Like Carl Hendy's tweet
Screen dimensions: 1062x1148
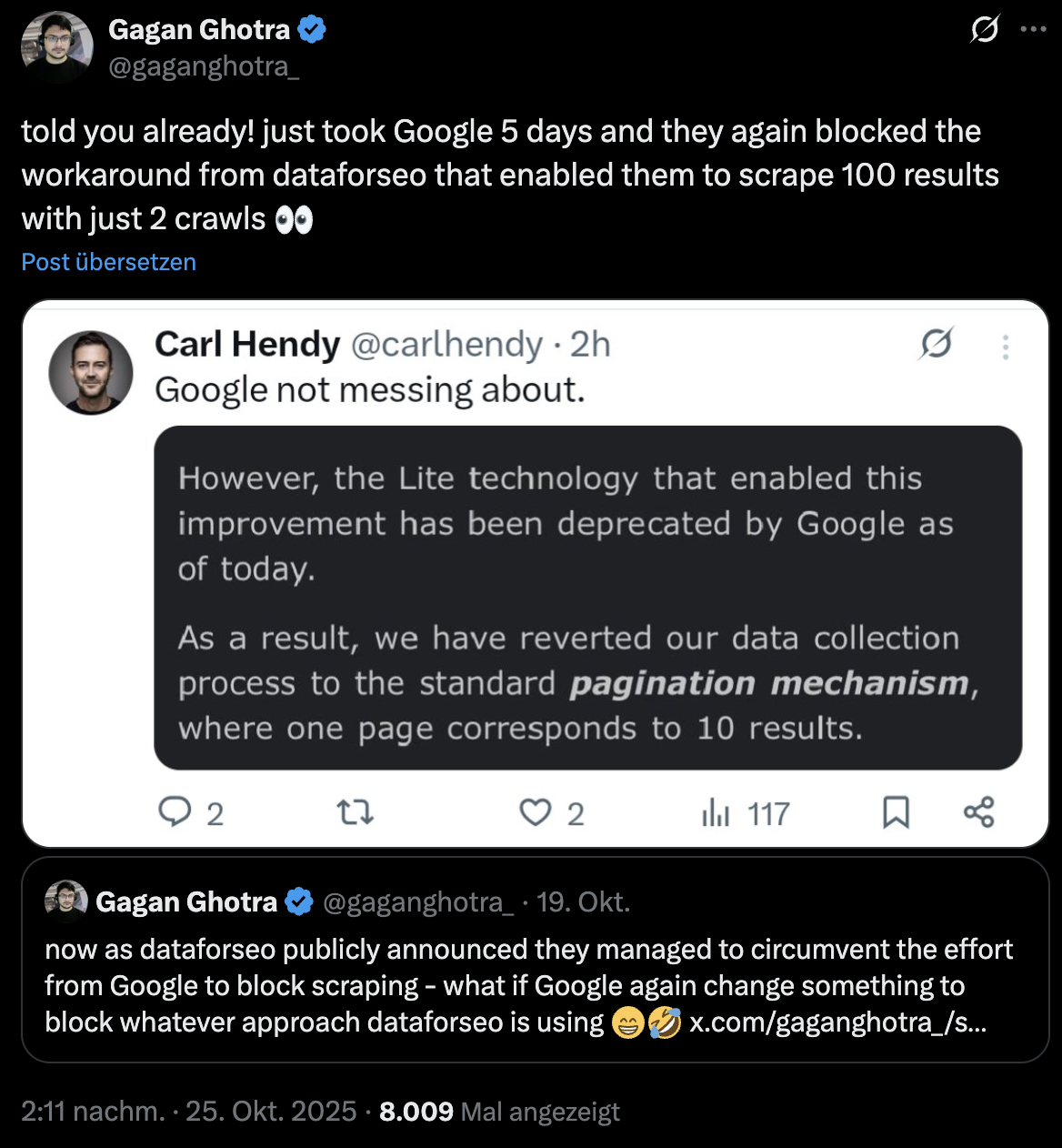click(536, 812)
